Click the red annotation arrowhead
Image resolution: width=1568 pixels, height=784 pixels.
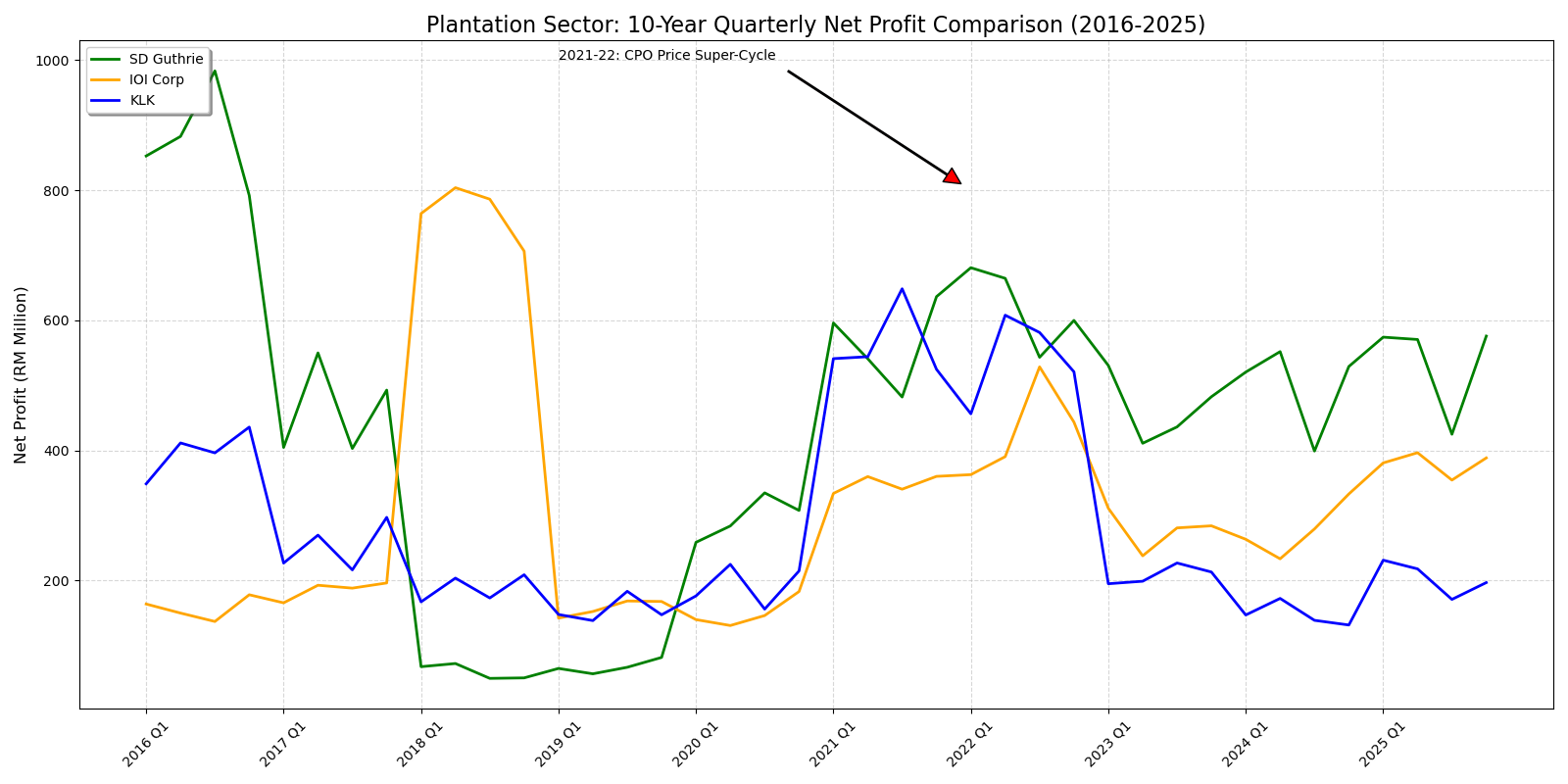[x=951, y=176]
